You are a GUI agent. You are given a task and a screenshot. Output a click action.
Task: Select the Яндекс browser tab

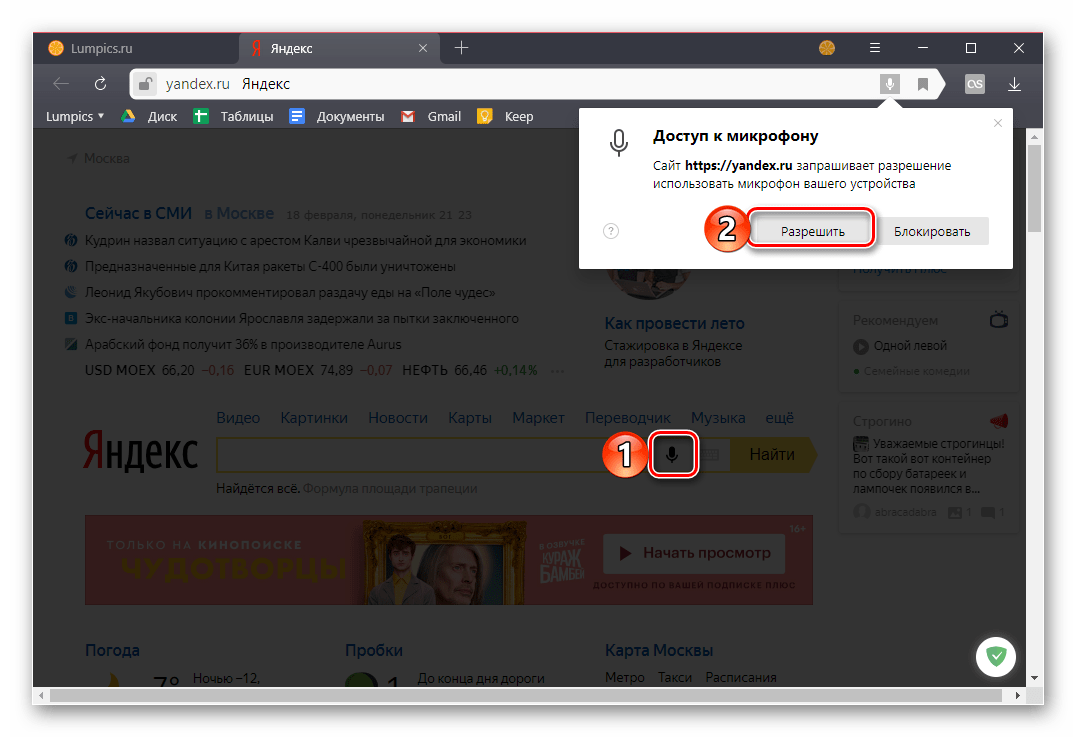point(340,48)
